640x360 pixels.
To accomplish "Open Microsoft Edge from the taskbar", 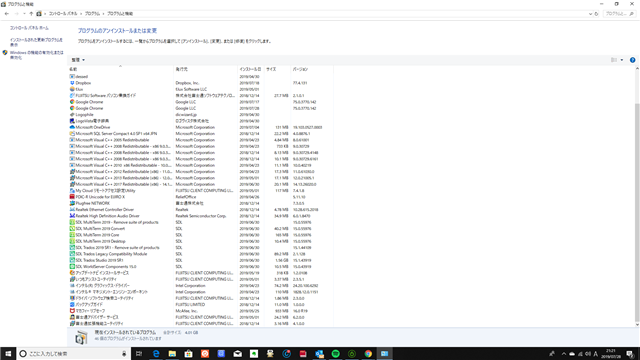I will click(156, 353).
